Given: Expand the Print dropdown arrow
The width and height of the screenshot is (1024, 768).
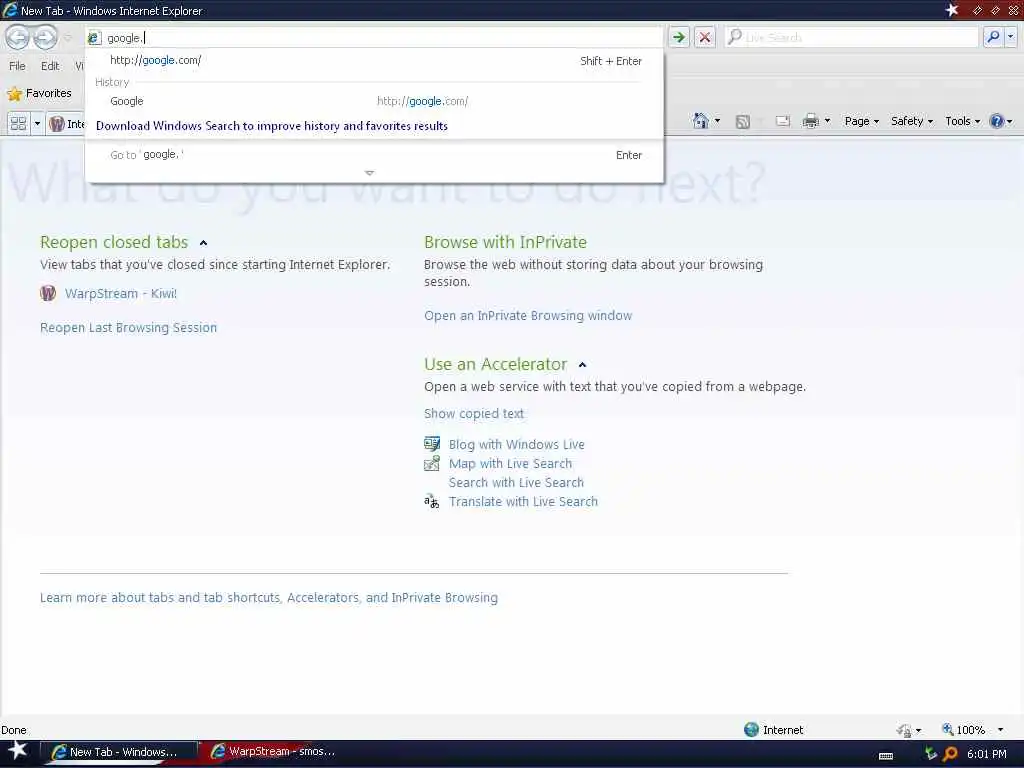Looking at the screenshot, I should (x=827, y=121).
